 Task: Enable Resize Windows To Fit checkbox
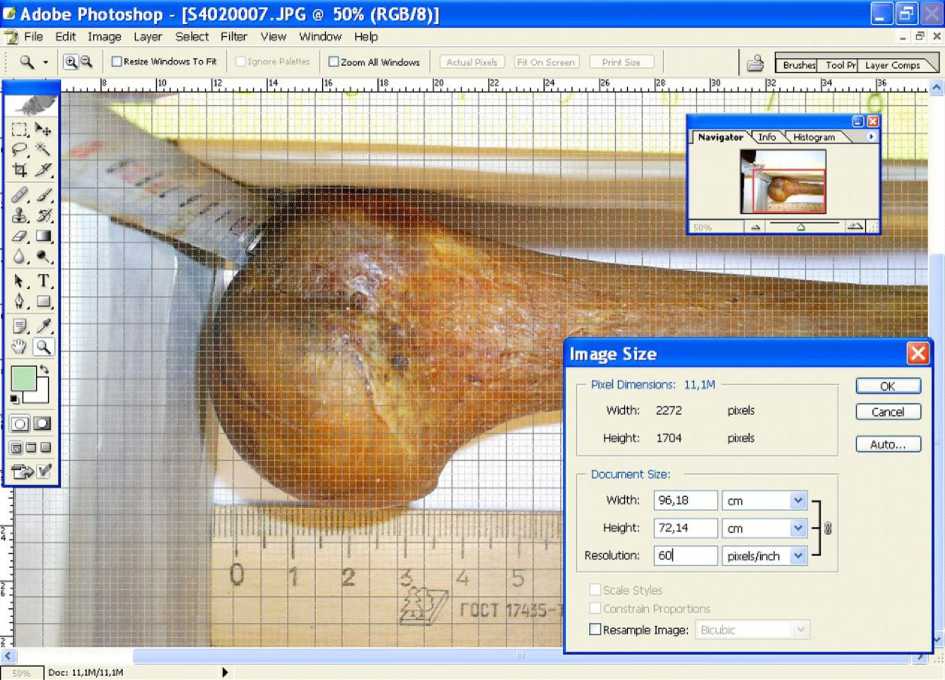point(117,61)
